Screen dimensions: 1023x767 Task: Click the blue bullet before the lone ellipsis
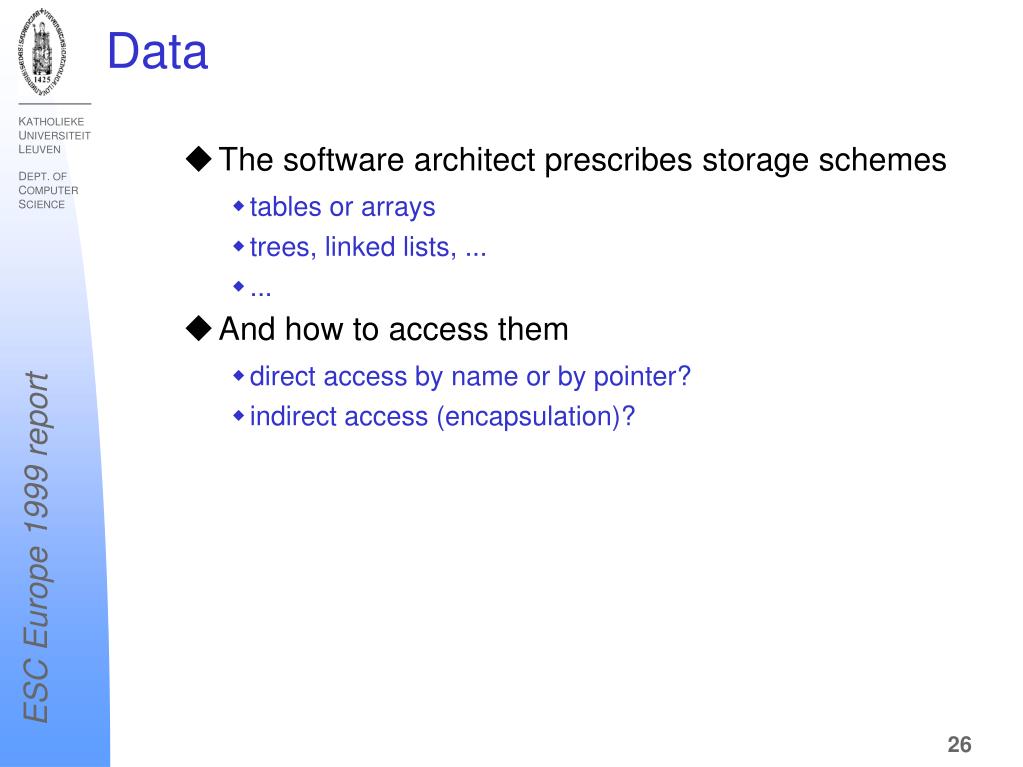coord(239,286)
